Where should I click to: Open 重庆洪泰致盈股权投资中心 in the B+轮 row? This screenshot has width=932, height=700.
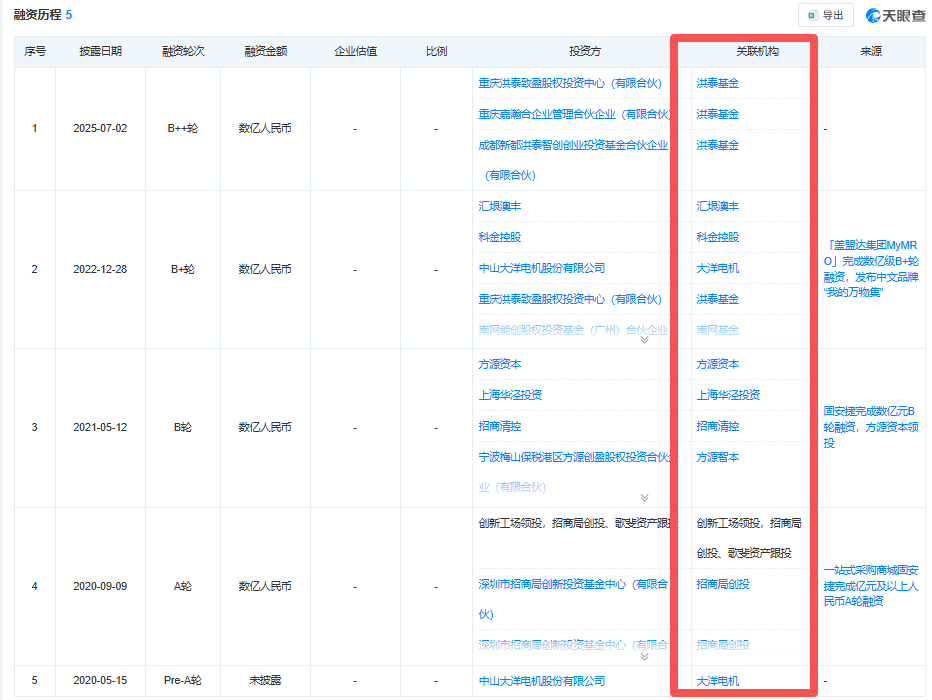570,299
